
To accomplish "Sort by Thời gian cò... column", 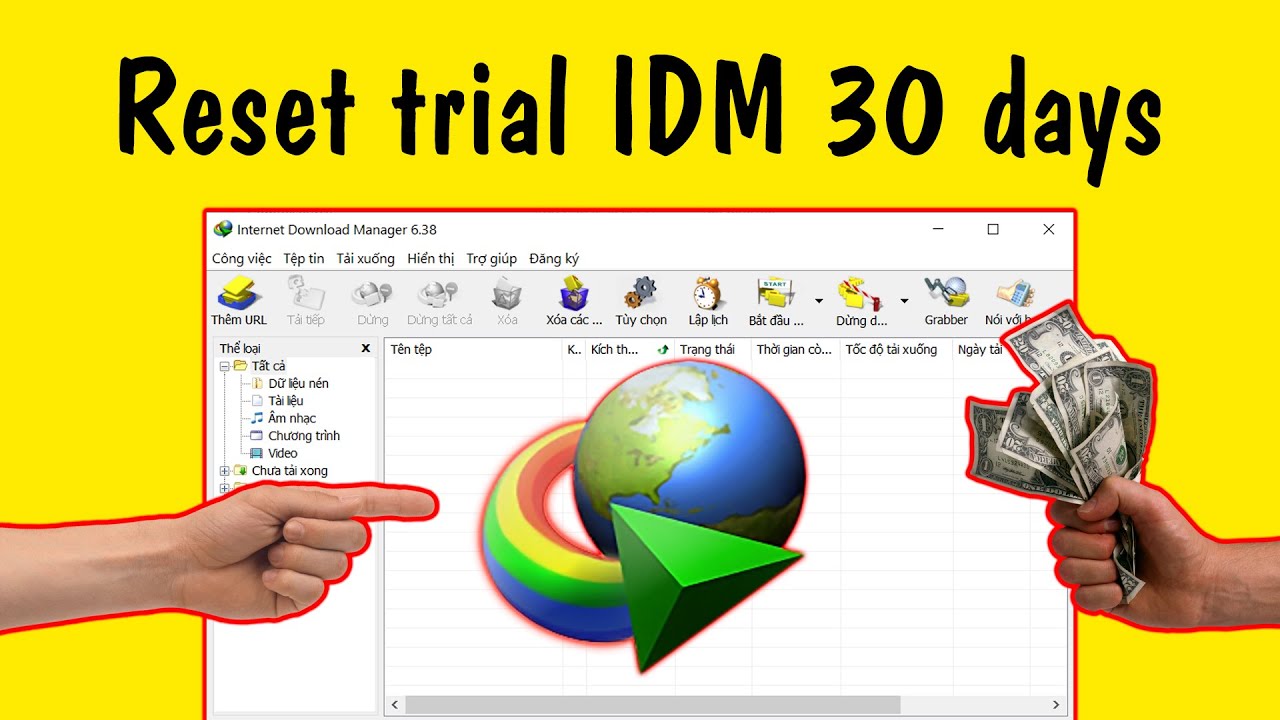I will [x=796, y=349].
